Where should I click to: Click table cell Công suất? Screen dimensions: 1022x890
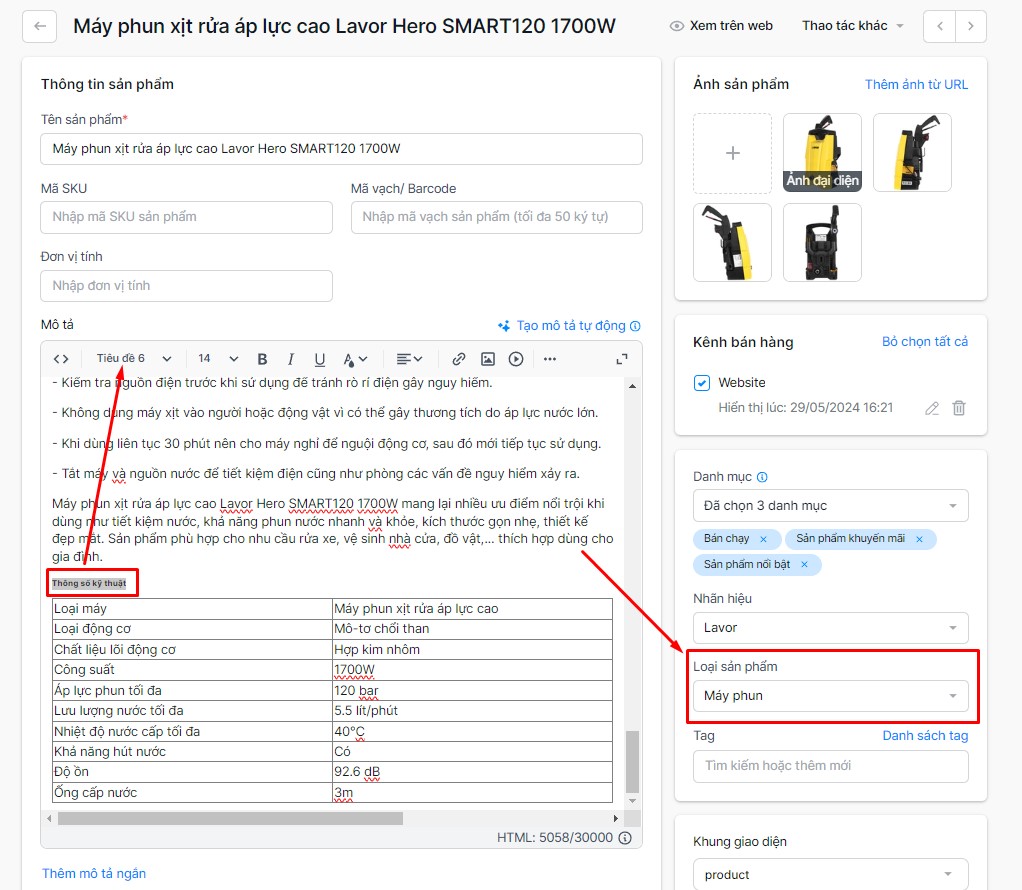(x=192, y=670)
